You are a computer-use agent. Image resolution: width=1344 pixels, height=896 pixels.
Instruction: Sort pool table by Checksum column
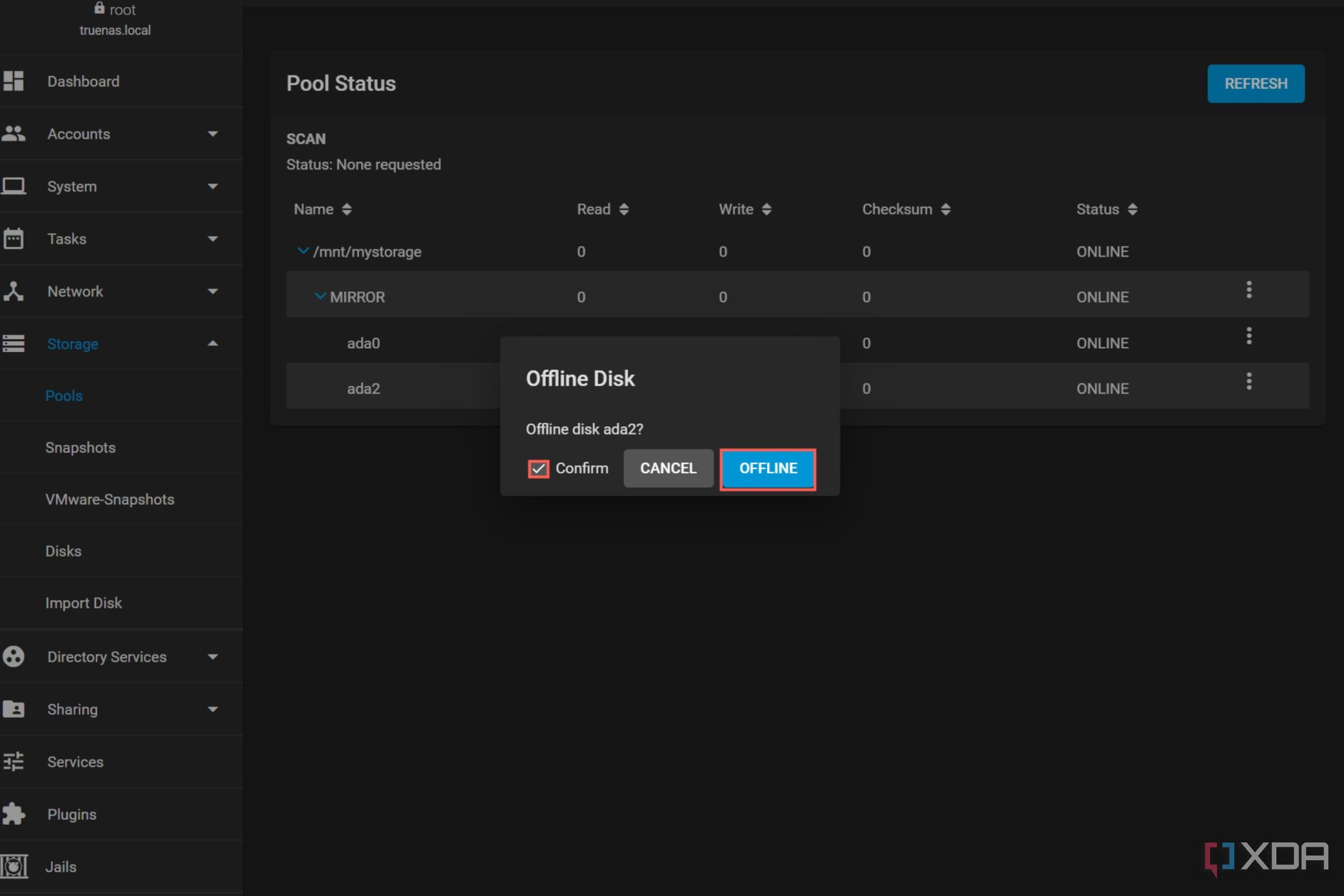coord(906,209)
